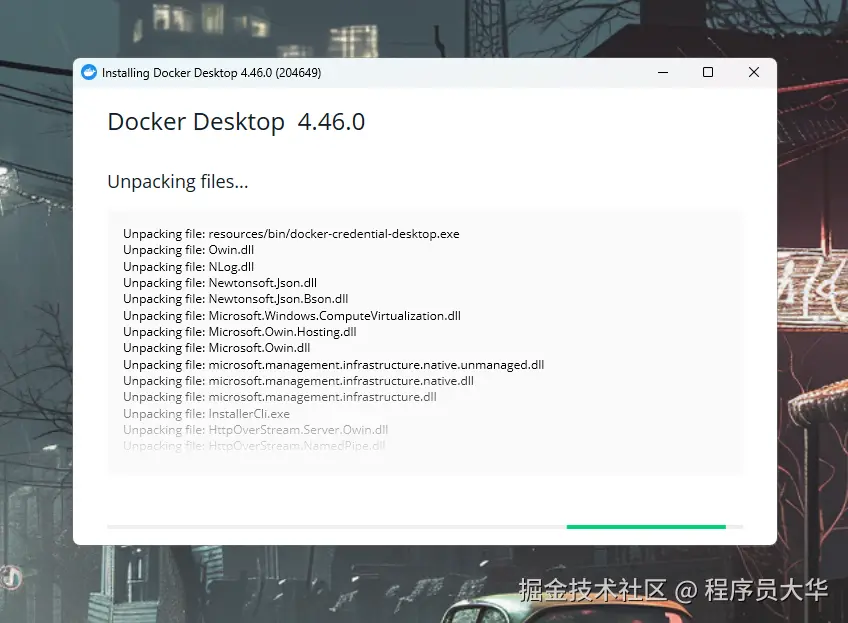Select the 'NLog.dll' log line
The height and width of the screenshot is (623, 848).
coord(189,267)
